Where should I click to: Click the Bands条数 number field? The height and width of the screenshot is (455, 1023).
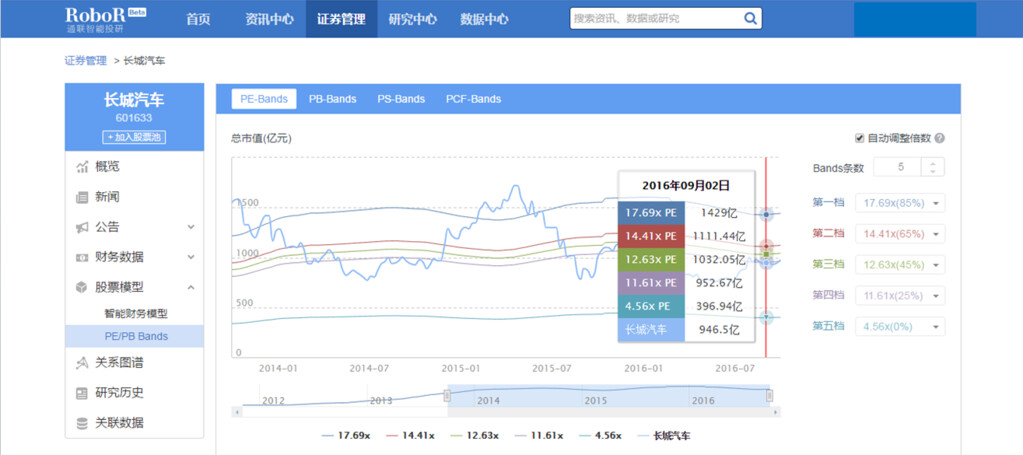(x=897, y=167)
